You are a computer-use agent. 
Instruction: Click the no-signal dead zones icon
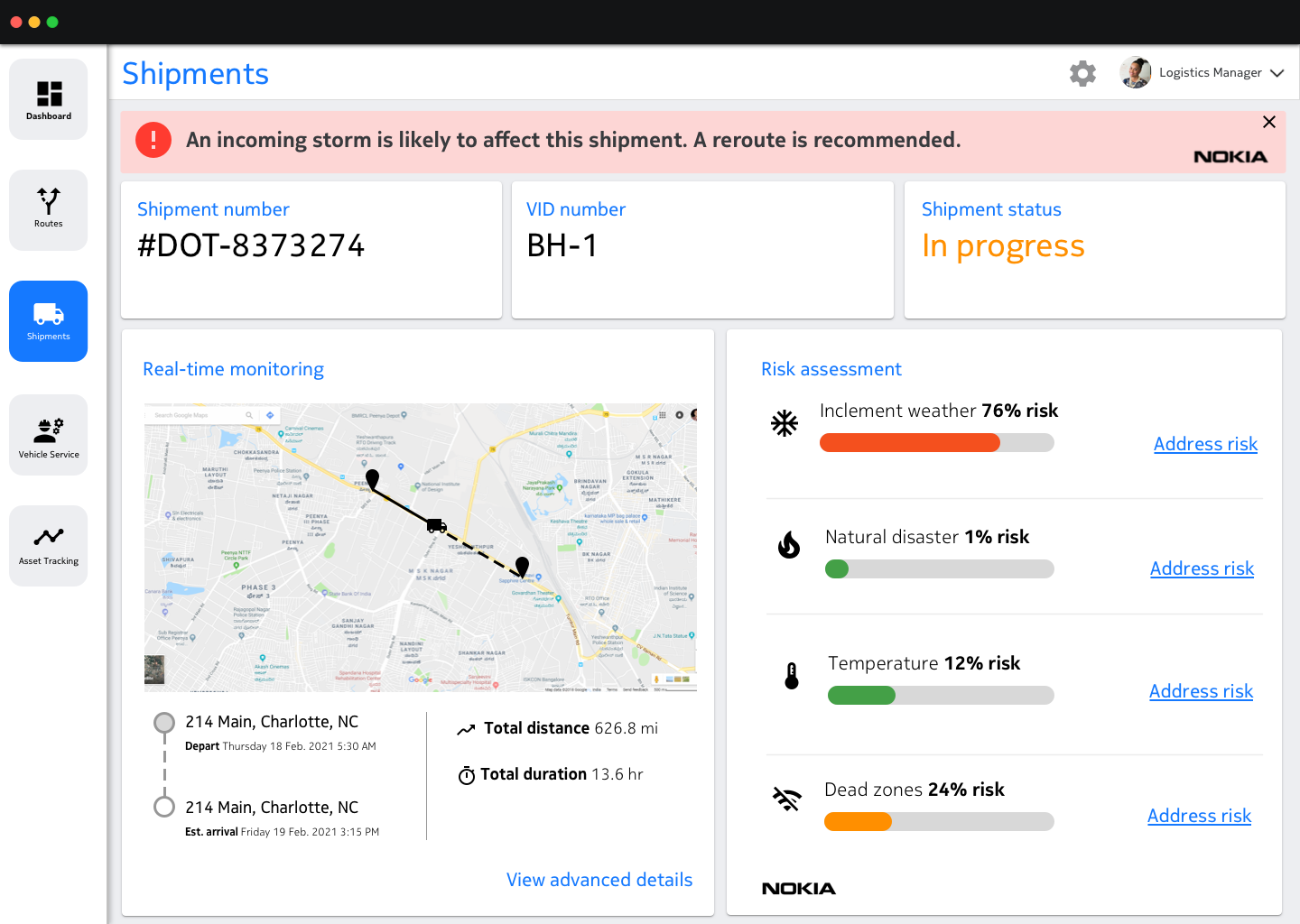pos(787,799)
